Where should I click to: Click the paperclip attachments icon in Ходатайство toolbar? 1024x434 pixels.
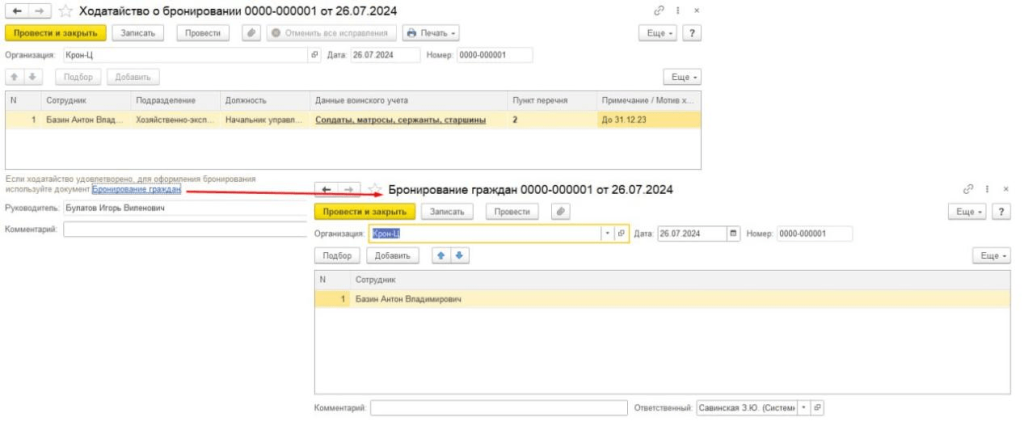point(250,33)
